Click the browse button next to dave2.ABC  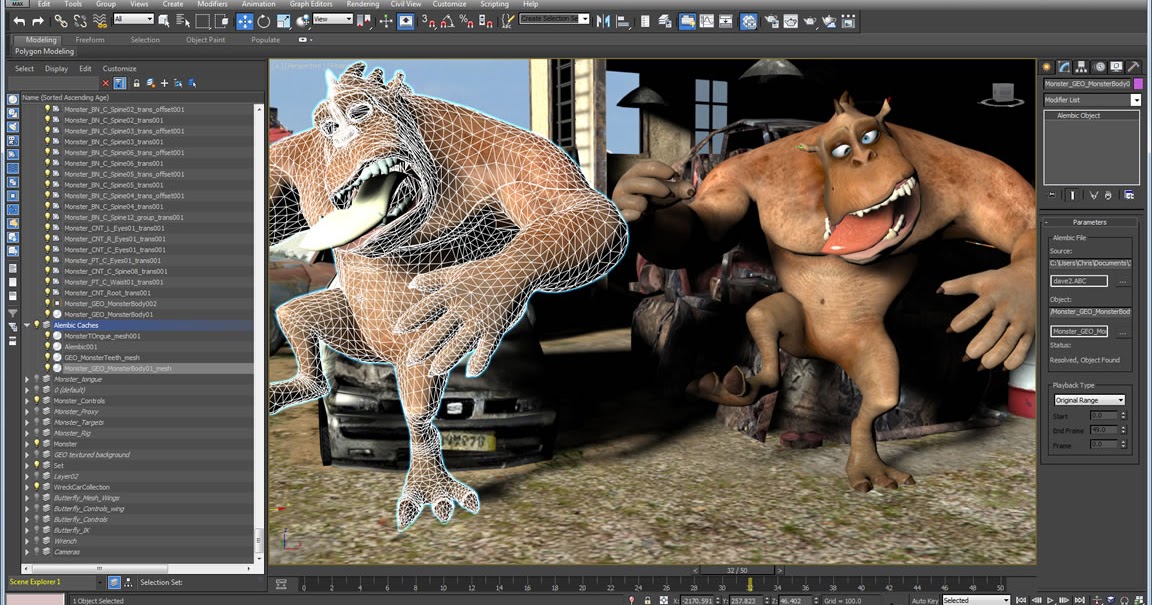pyautogui.click(x=1123, y=281)
